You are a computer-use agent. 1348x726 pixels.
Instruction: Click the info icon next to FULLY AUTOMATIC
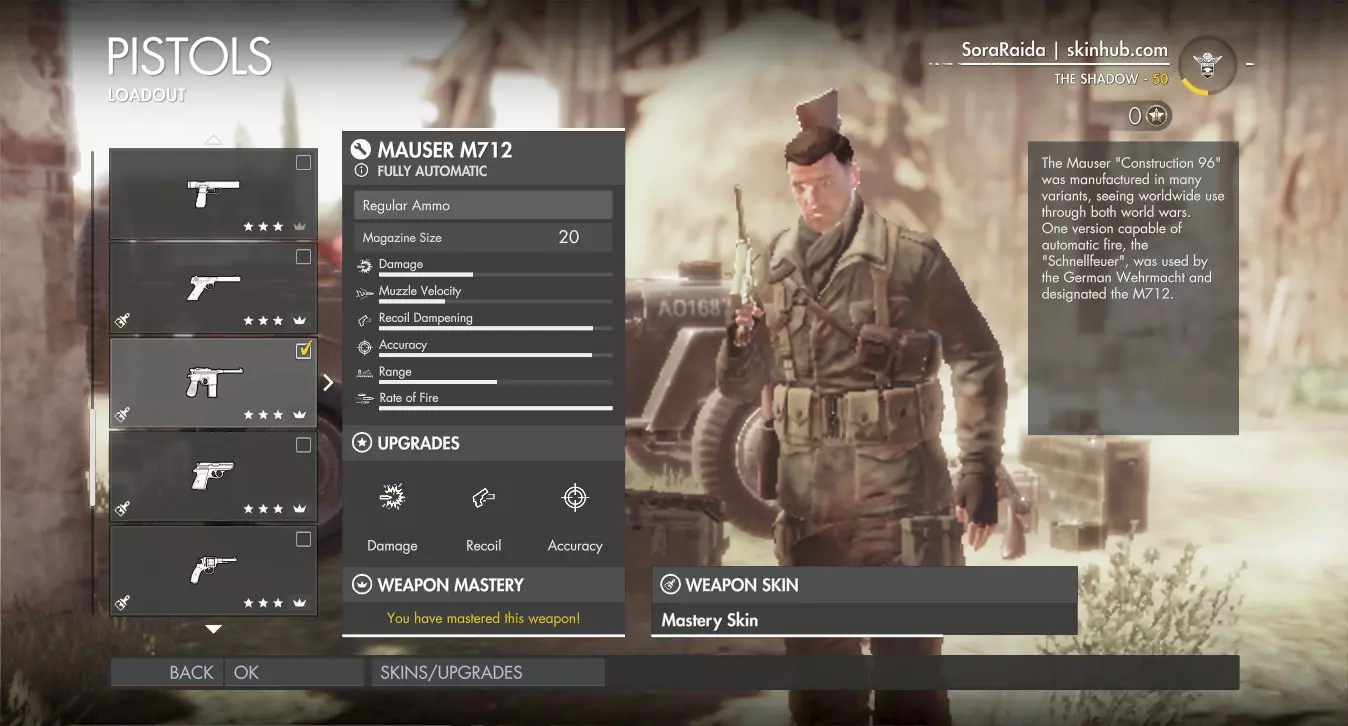(x=362, y=171)
